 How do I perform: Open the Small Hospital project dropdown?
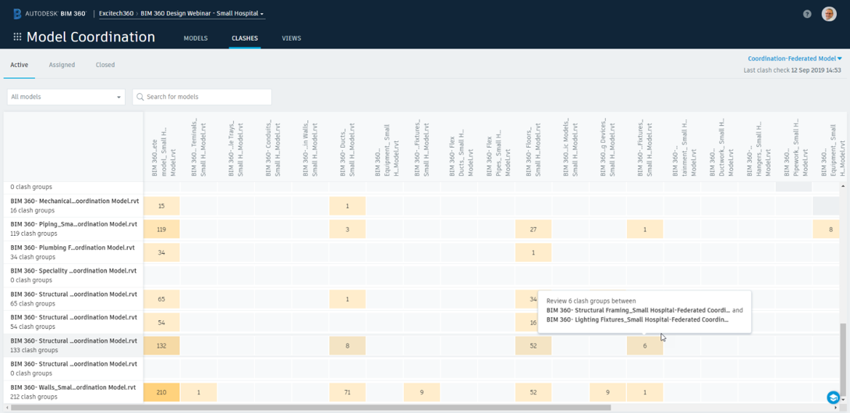[x=203, y=14]
